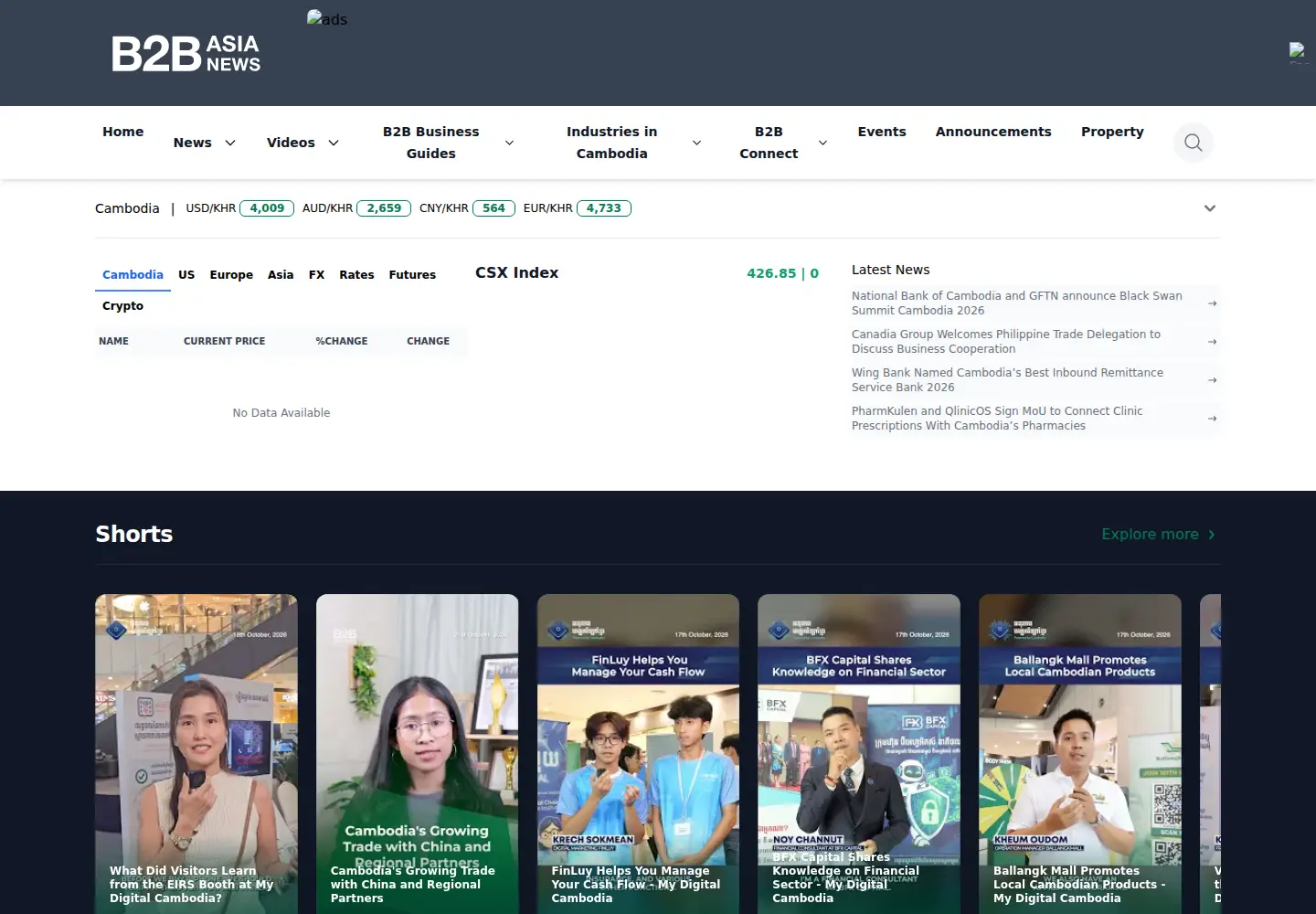Click the Cambodia ticker label
Image resolution: width=1316 pixels, height=914 pixels.
pyautogui.click(x=127, y=208)
